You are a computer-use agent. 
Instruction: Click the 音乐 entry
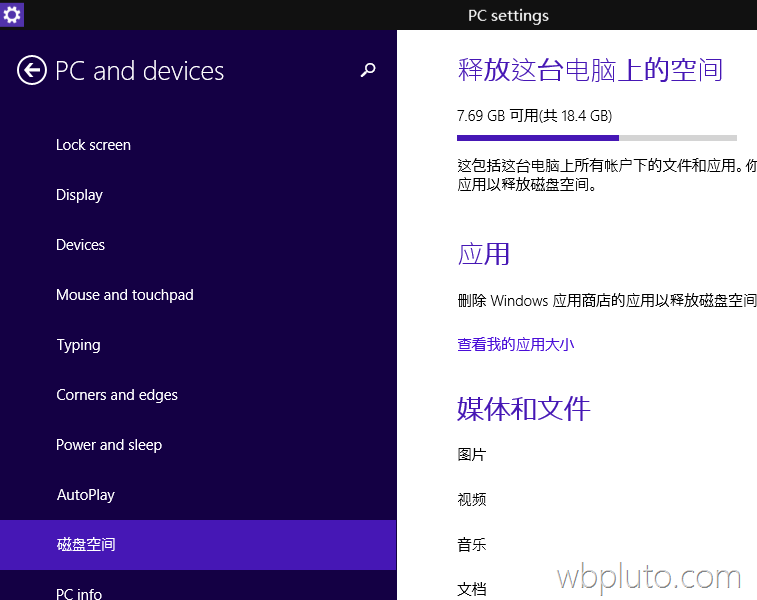coord(471,545)
